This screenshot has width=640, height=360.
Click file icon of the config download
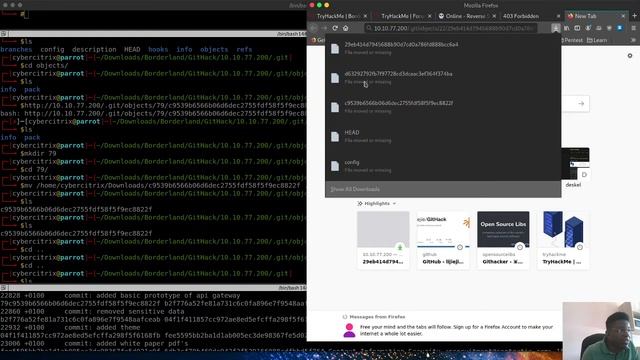(335, 166)
